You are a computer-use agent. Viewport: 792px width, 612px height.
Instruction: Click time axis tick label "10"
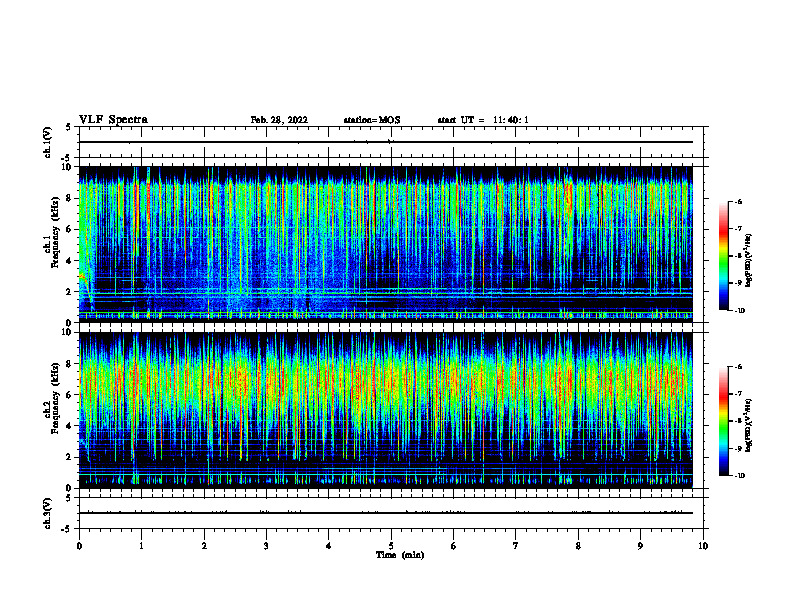703,546
